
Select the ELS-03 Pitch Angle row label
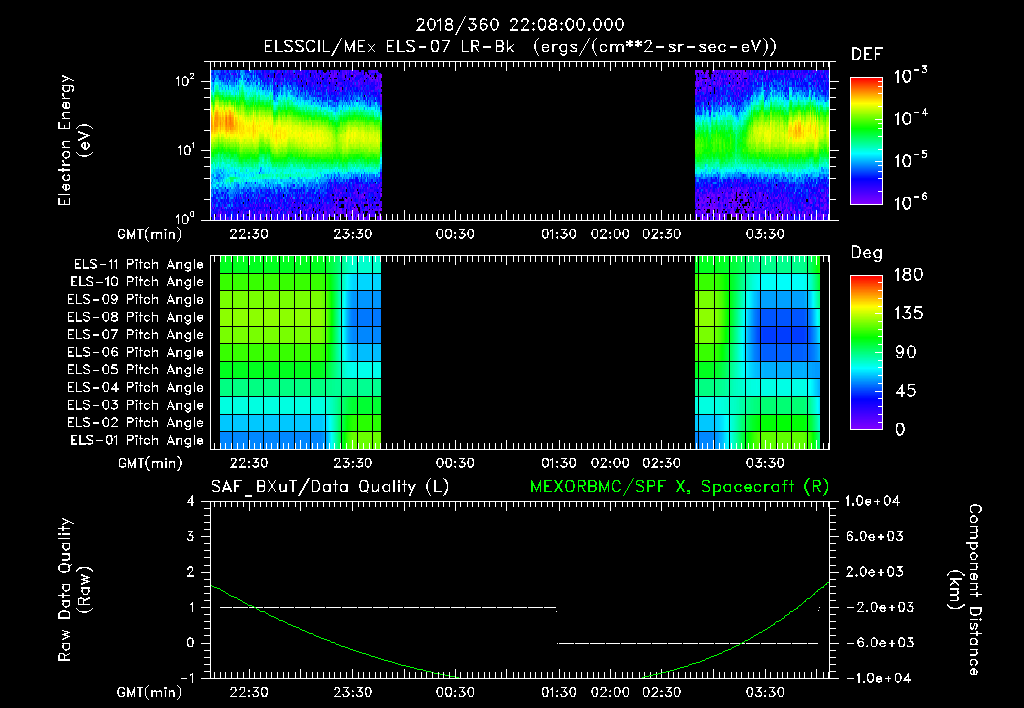point(135,405)
